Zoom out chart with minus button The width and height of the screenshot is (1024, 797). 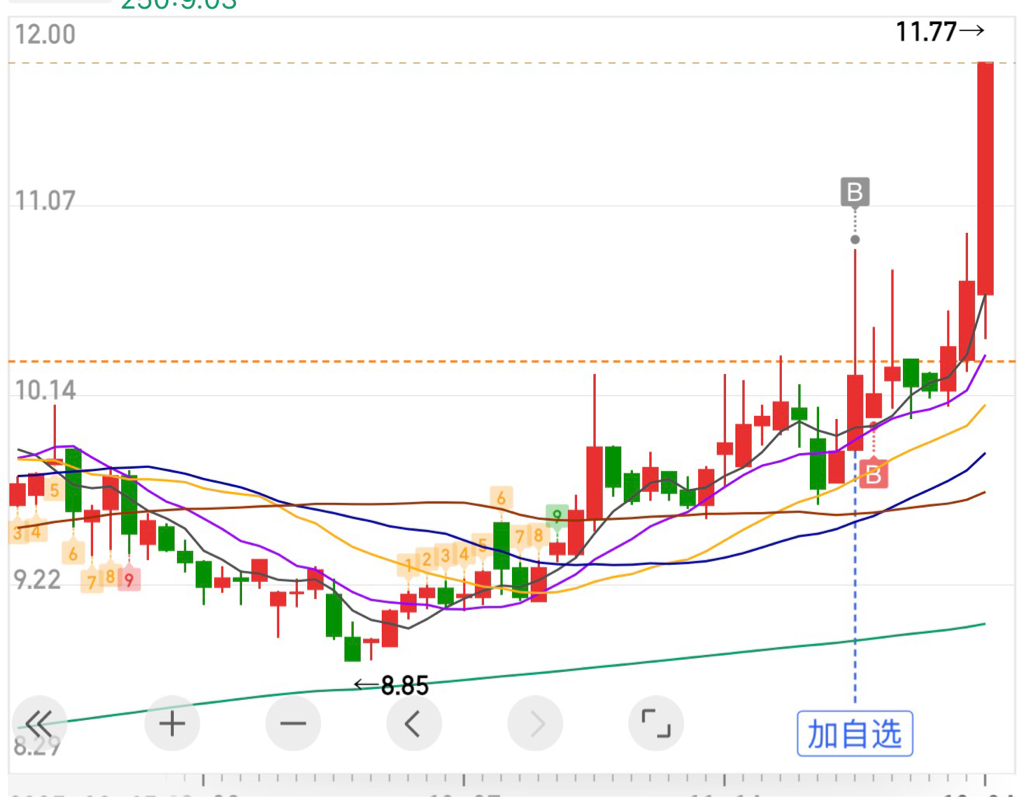(x=293, y=723)
